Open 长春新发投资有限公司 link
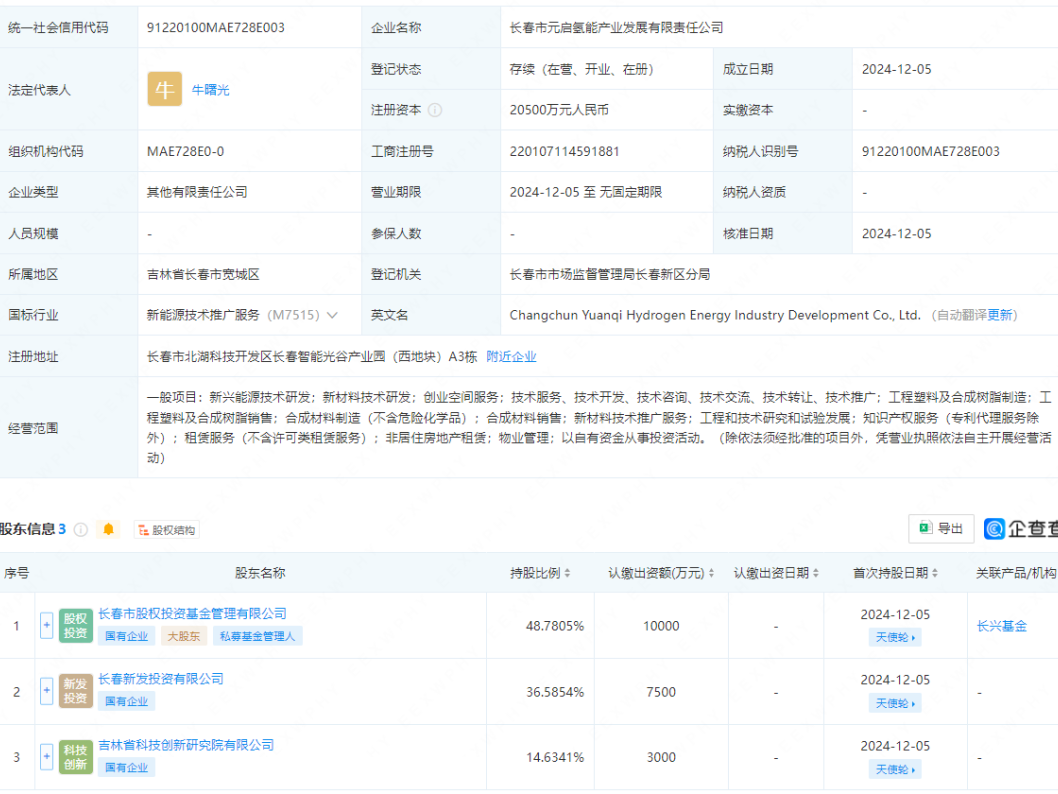1058x794 pixels. [161, 679]
